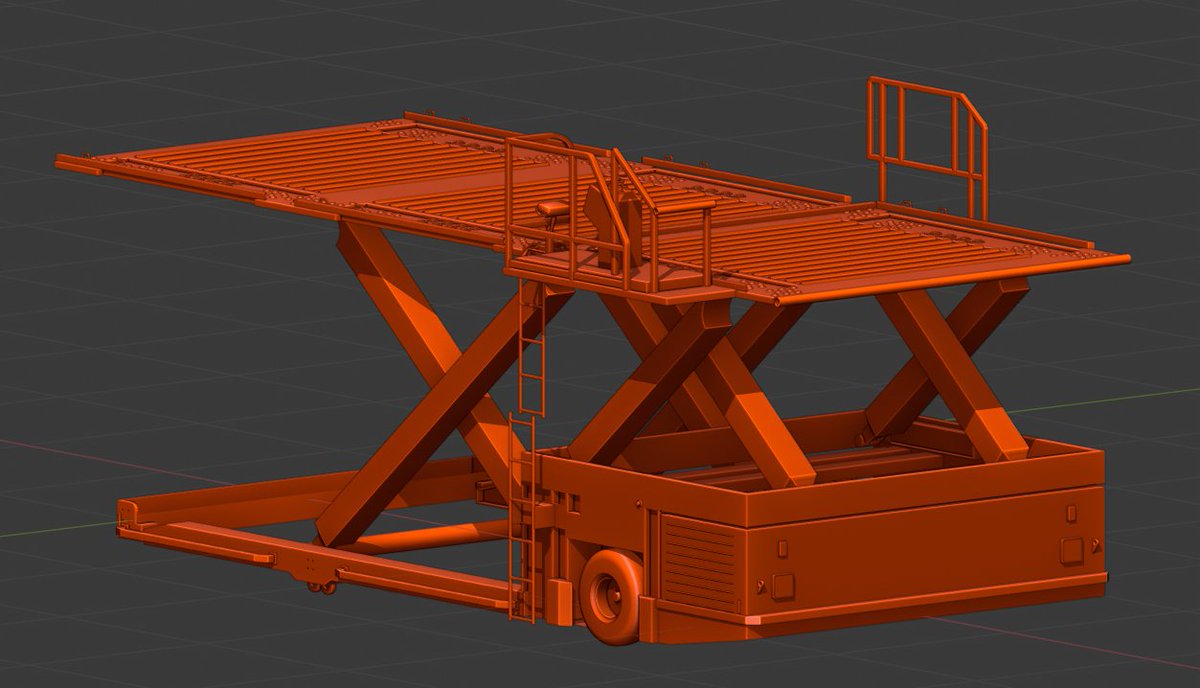
Task: Click the operator seat on the control platform
Action: coord(551,209)
